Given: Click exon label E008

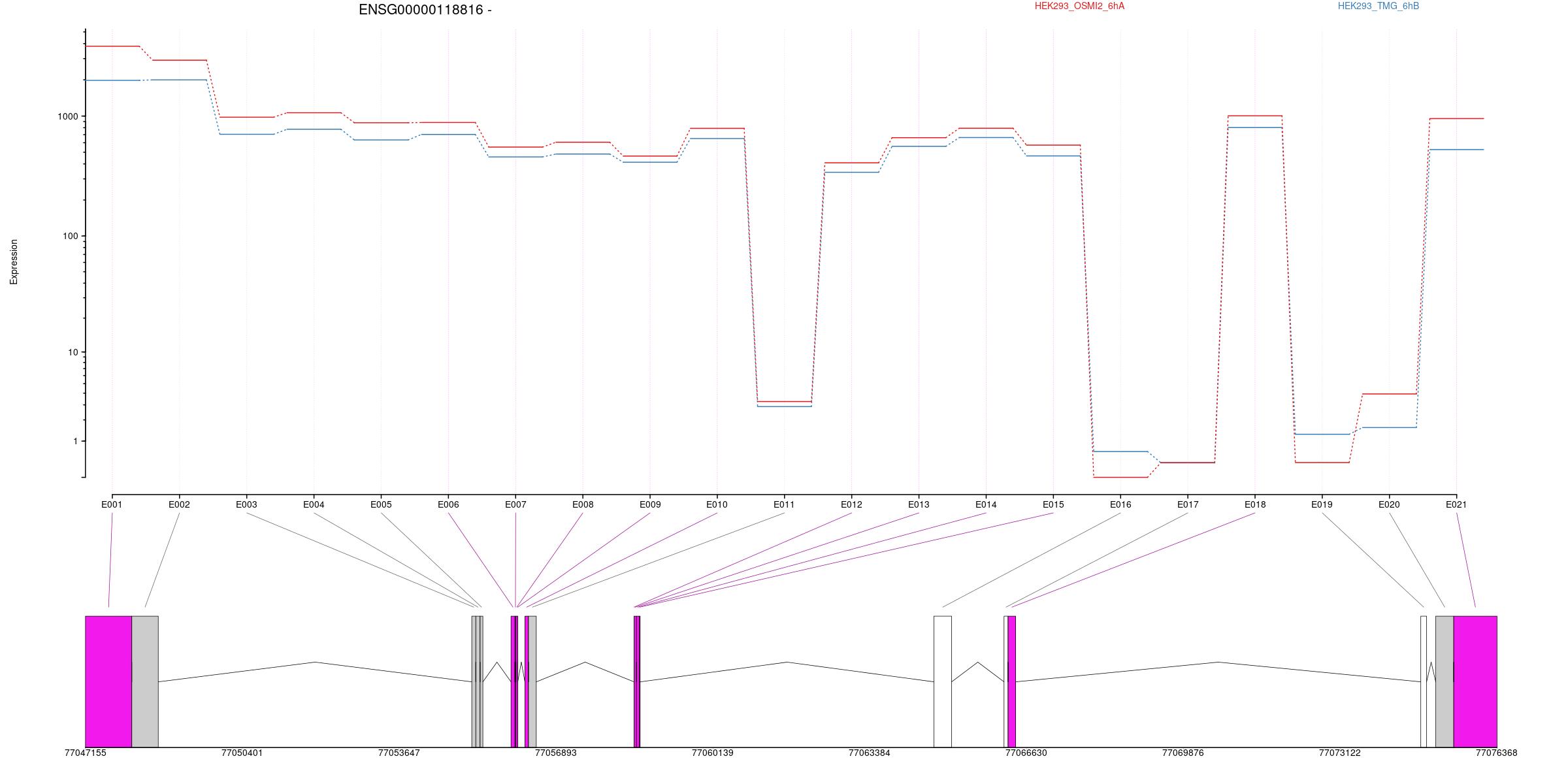Looking at the screenshot, I should [x=583, y=504].
